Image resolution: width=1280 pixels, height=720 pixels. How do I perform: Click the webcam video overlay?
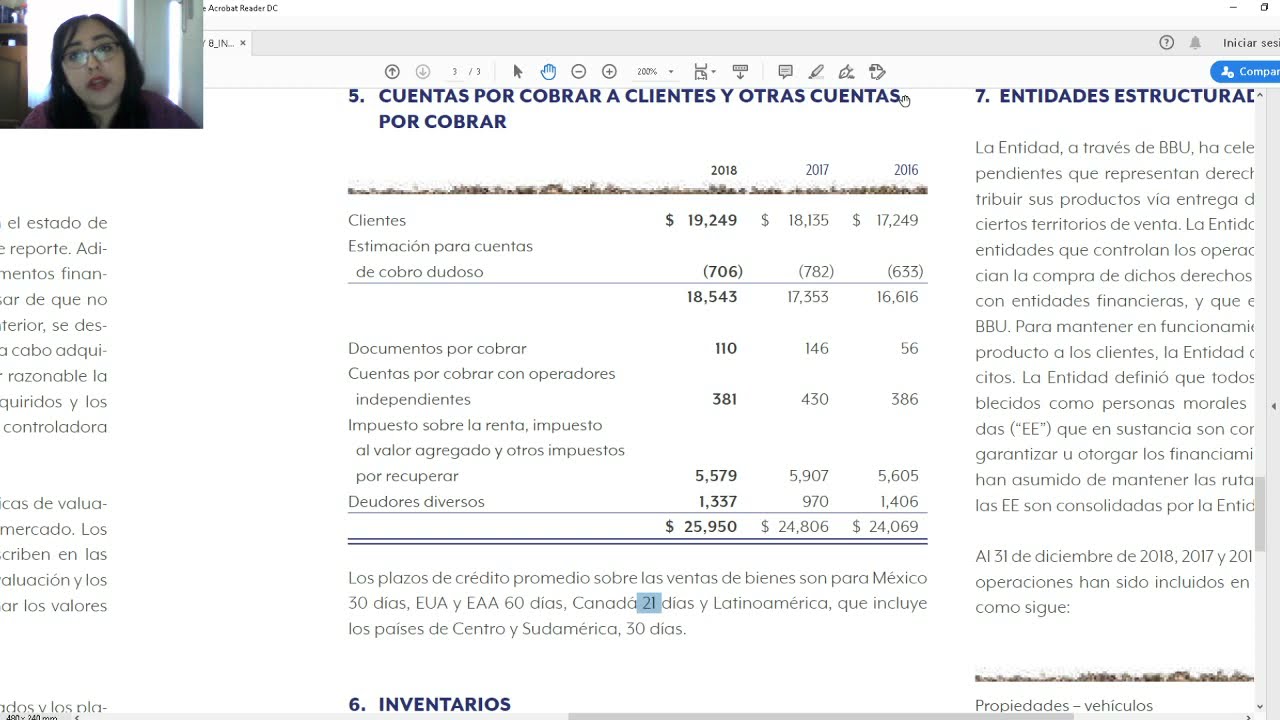point(101,64)
